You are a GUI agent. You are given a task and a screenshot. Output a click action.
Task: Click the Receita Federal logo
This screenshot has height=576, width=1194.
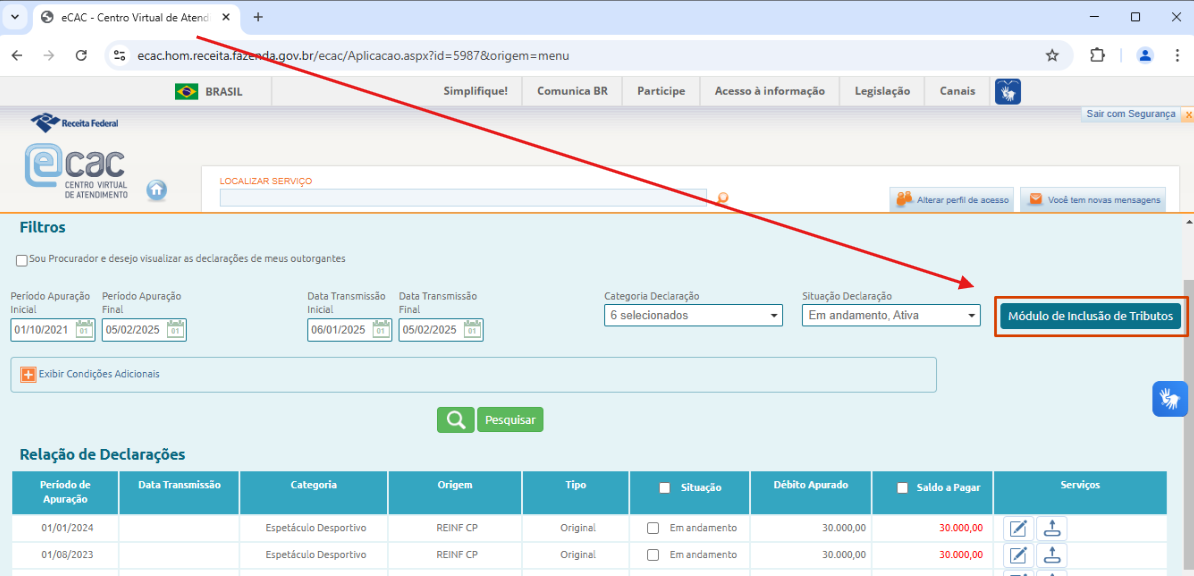[x=75, y=121]
